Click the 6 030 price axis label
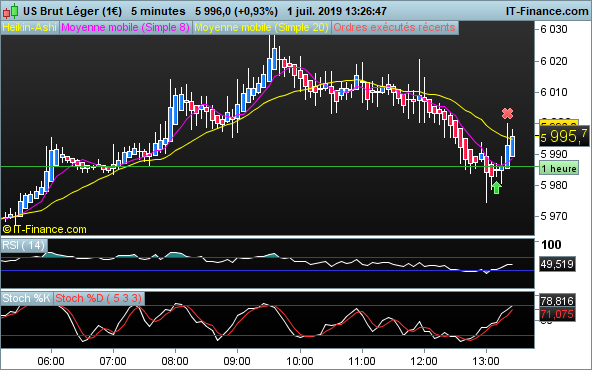The width and height of the screenshot is (592, 370). coord(554,29)
